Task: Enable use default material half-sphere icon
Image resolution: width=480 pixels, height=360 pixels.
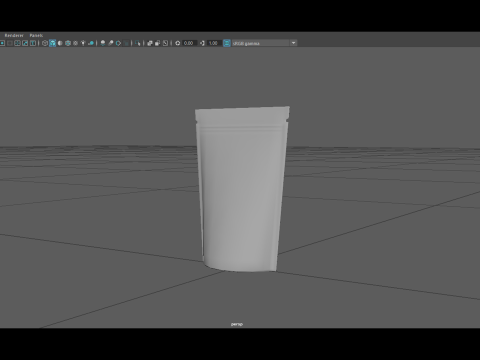Action: point(60,43)
